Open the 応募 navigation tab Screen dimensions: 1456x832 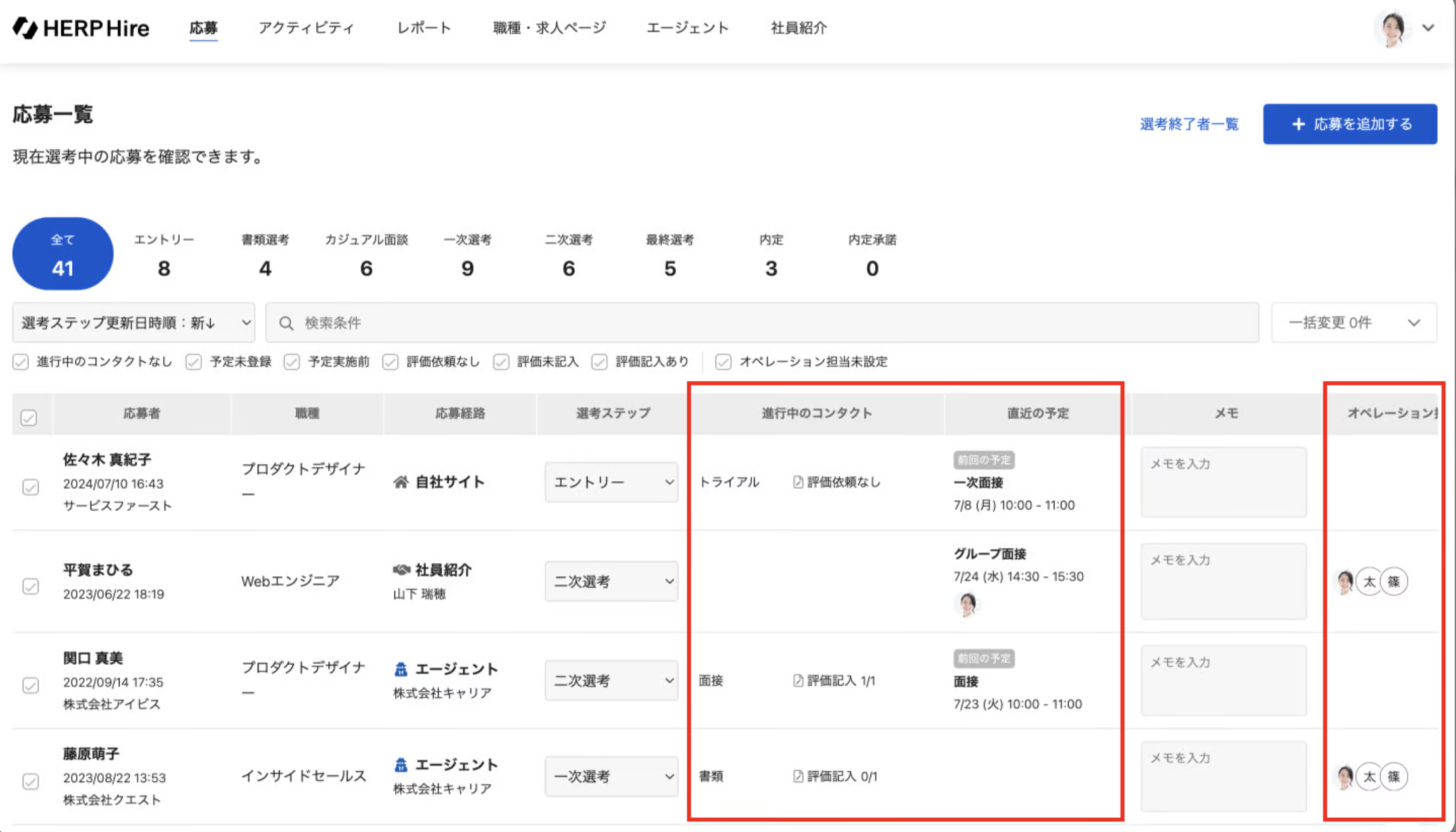(x=203, y=28)
